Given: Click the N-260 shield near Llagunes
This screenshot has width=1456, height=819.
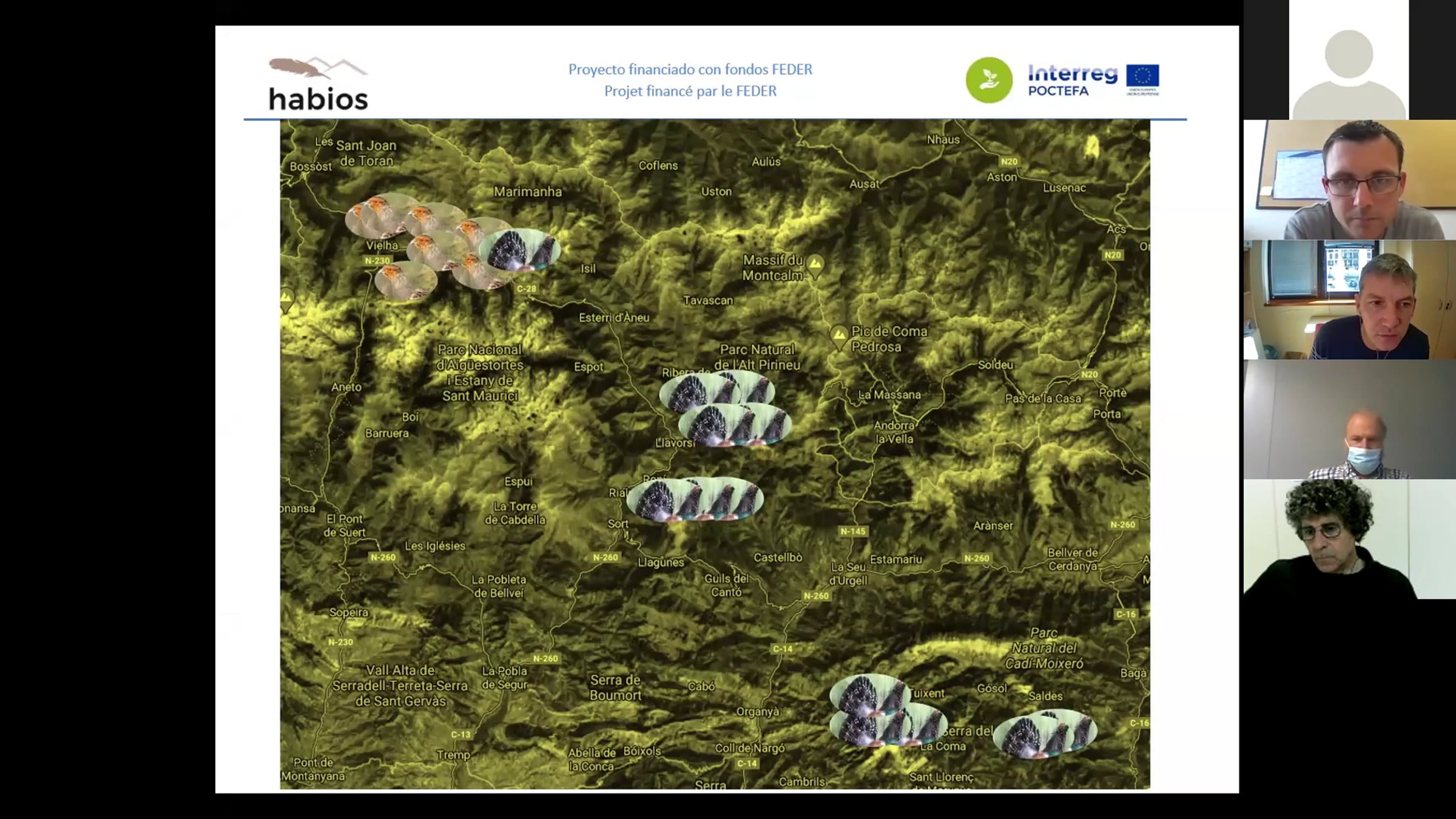Looking at the screenshot, I should coord(605,557).
